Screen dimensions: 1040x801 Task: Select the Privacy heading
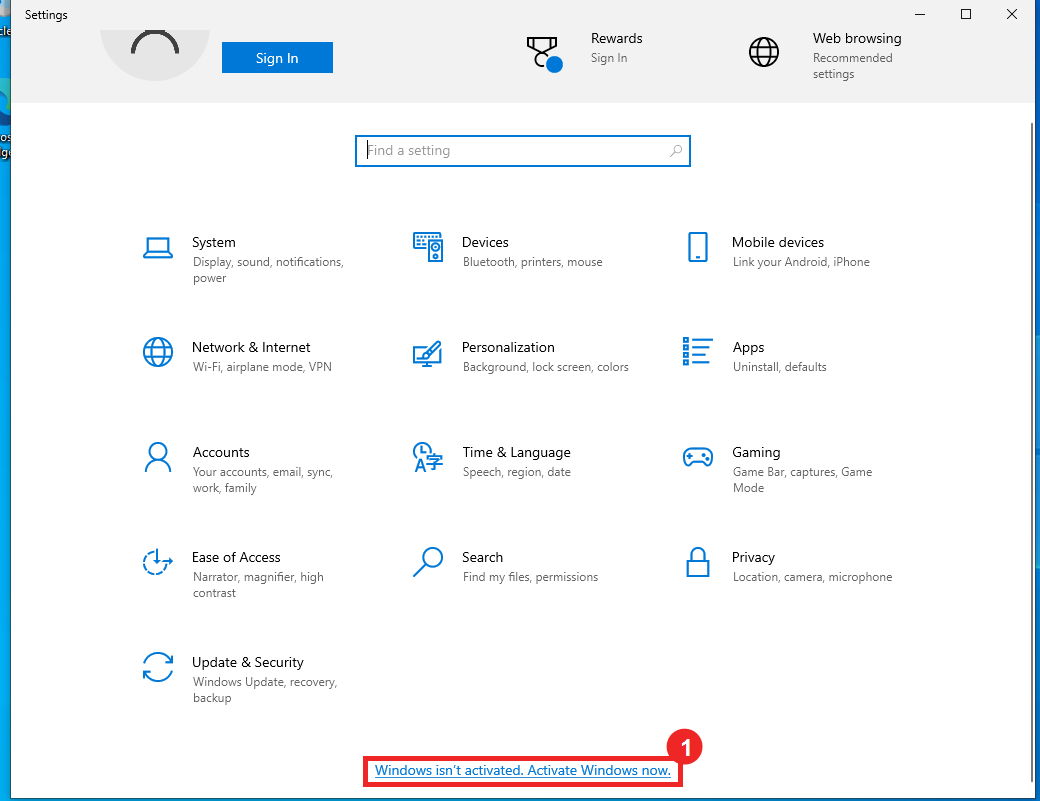click(753, 558)
